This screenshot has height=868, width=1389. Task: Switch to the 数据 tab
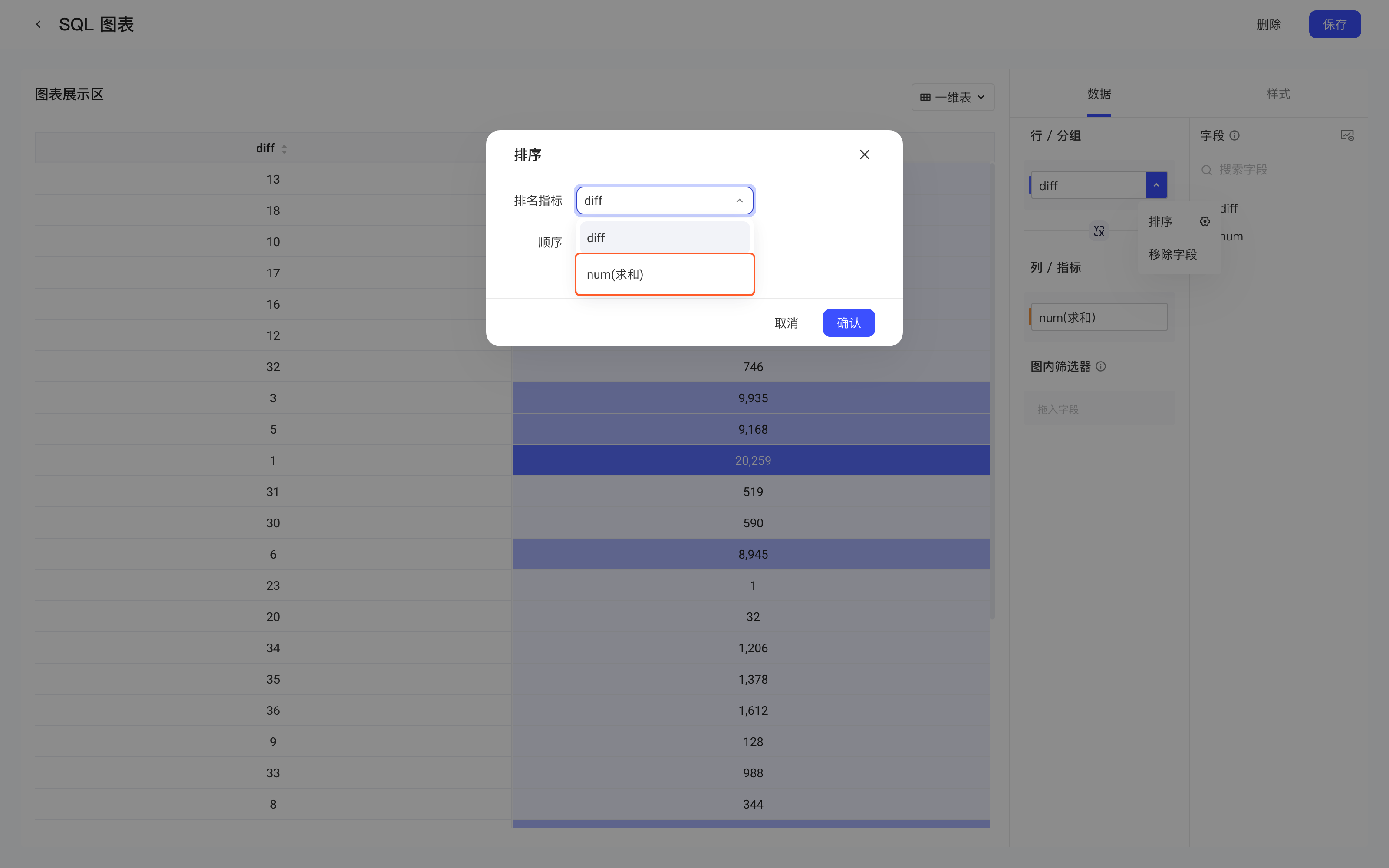pos(1099,94)
